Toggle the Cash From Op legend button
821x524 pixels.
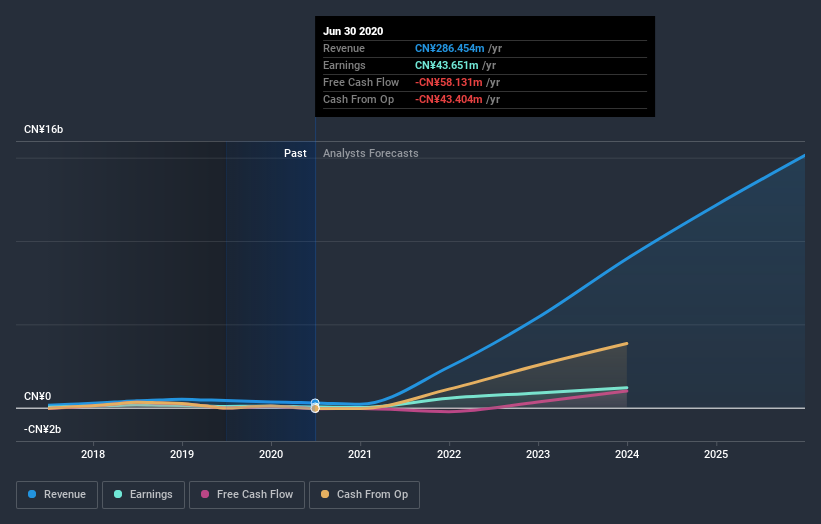[x=364, y=495]
